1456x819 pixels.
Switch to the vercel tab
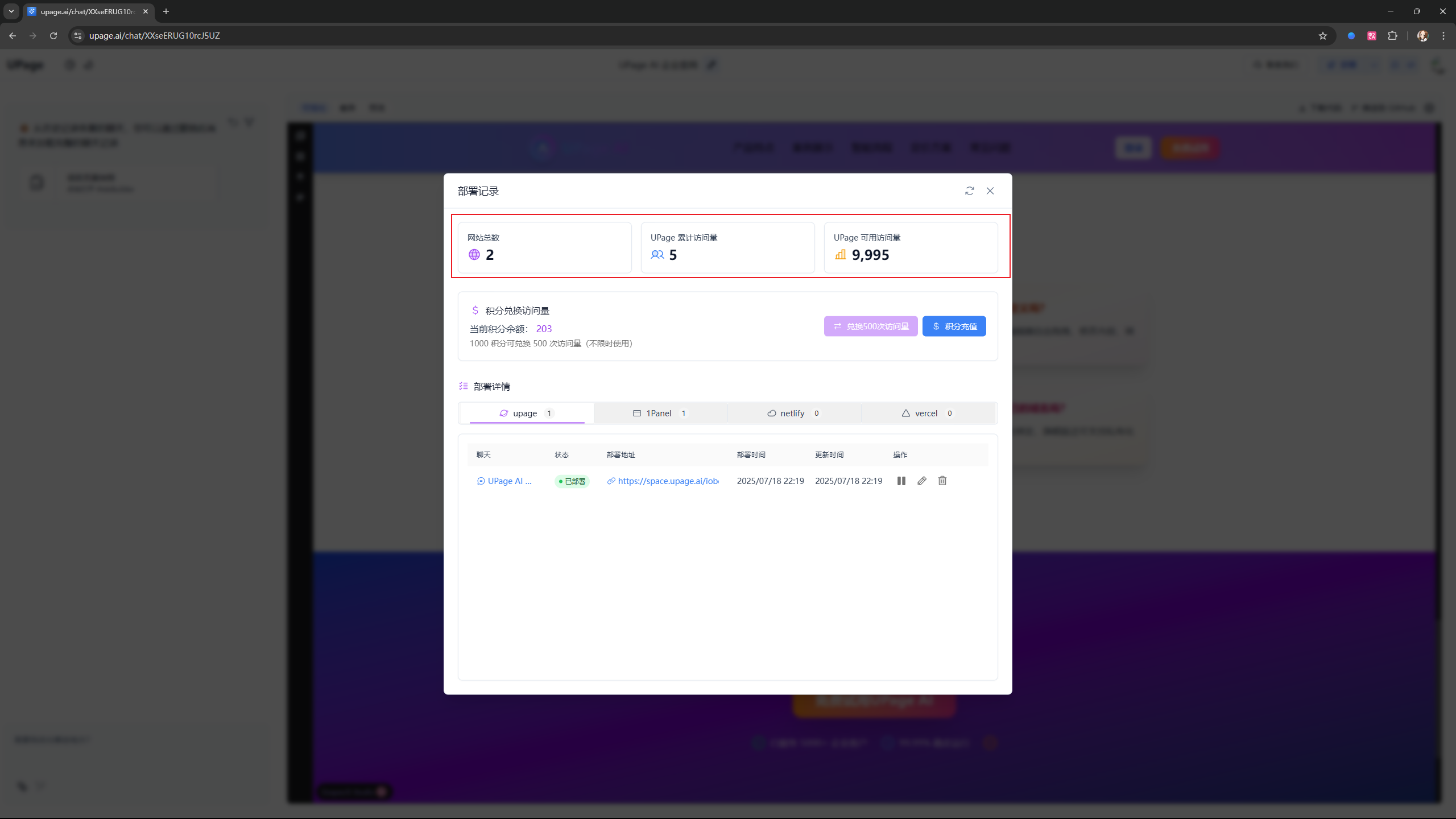[x=928, y=413]
